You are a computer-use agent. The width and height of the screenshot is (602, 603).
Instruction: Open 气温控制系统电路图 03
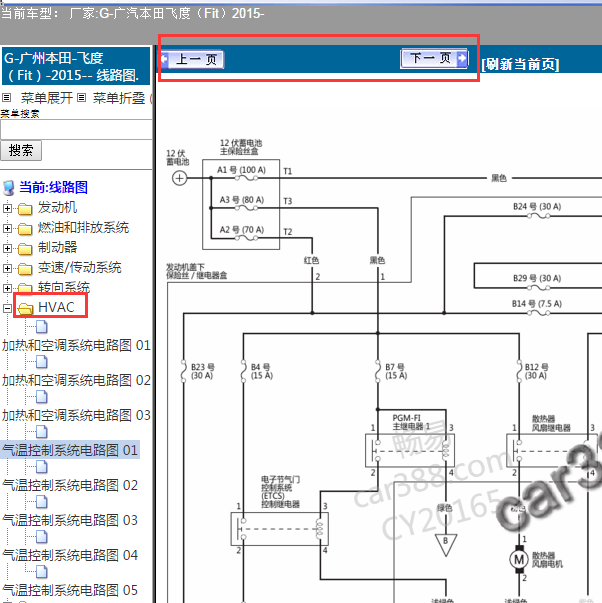pos(70,520)
